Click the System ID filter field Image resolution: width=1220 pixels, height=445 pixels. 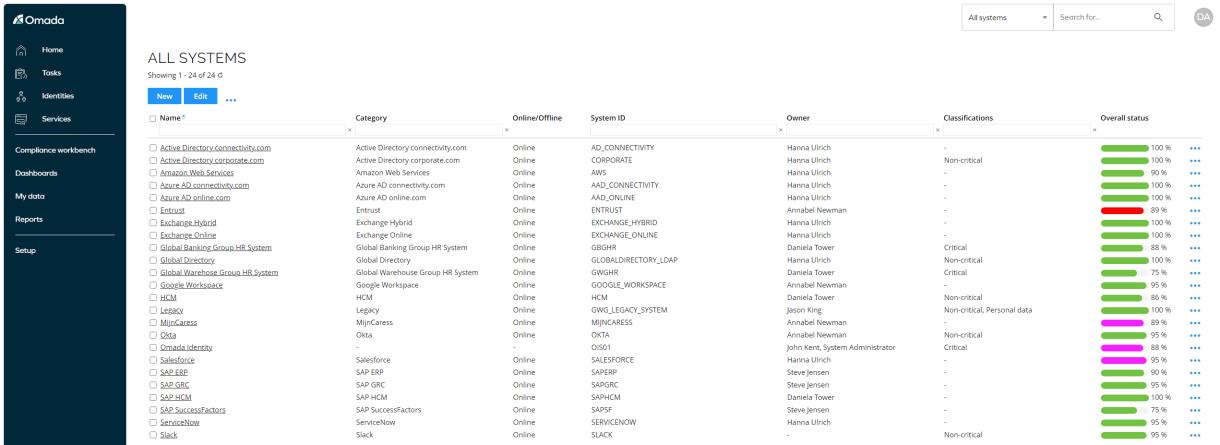[x=684, y=131]
